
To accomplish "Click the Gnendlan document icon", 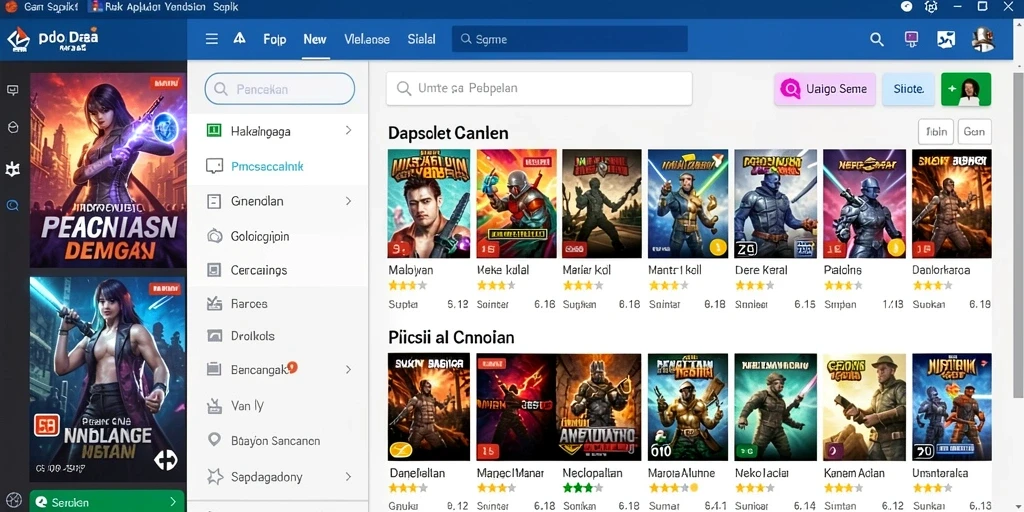I will [x=214, y=201].
